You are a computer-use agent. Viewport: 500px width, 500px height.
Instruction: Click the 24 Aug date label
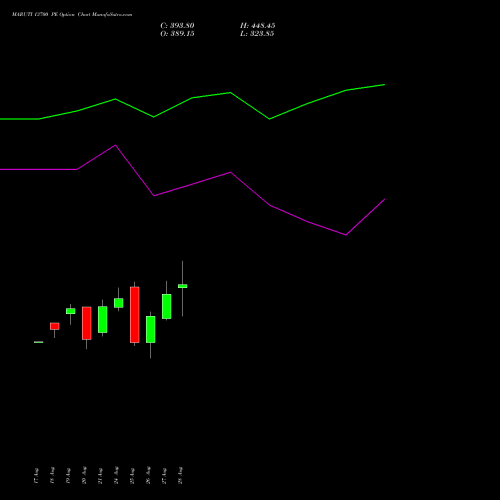tap(116, 476)
